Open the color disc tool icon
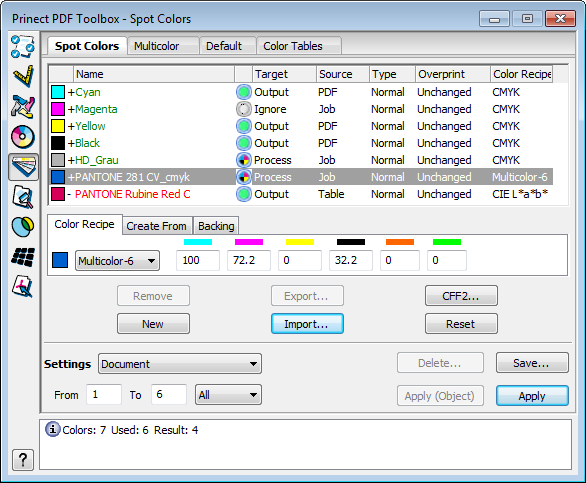 23,137
